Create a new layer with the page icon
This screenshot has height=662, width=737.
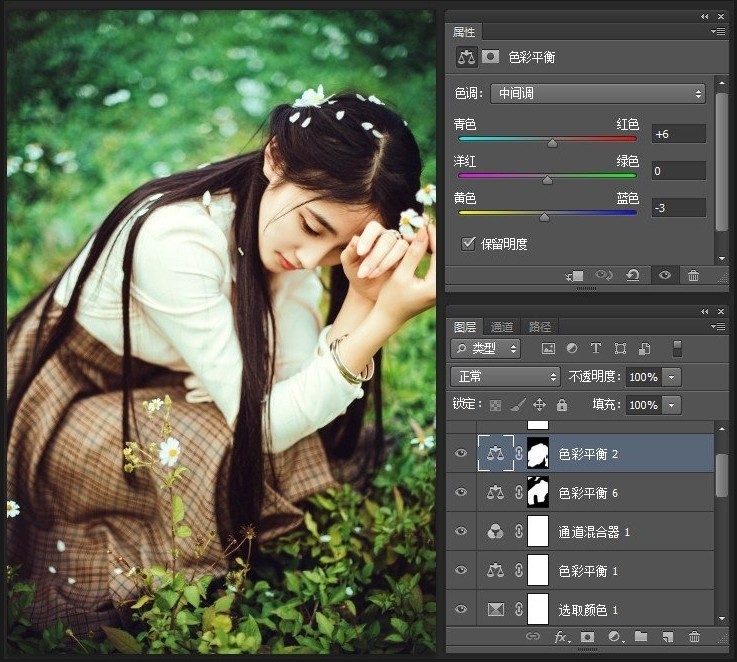tap(667, 636)
